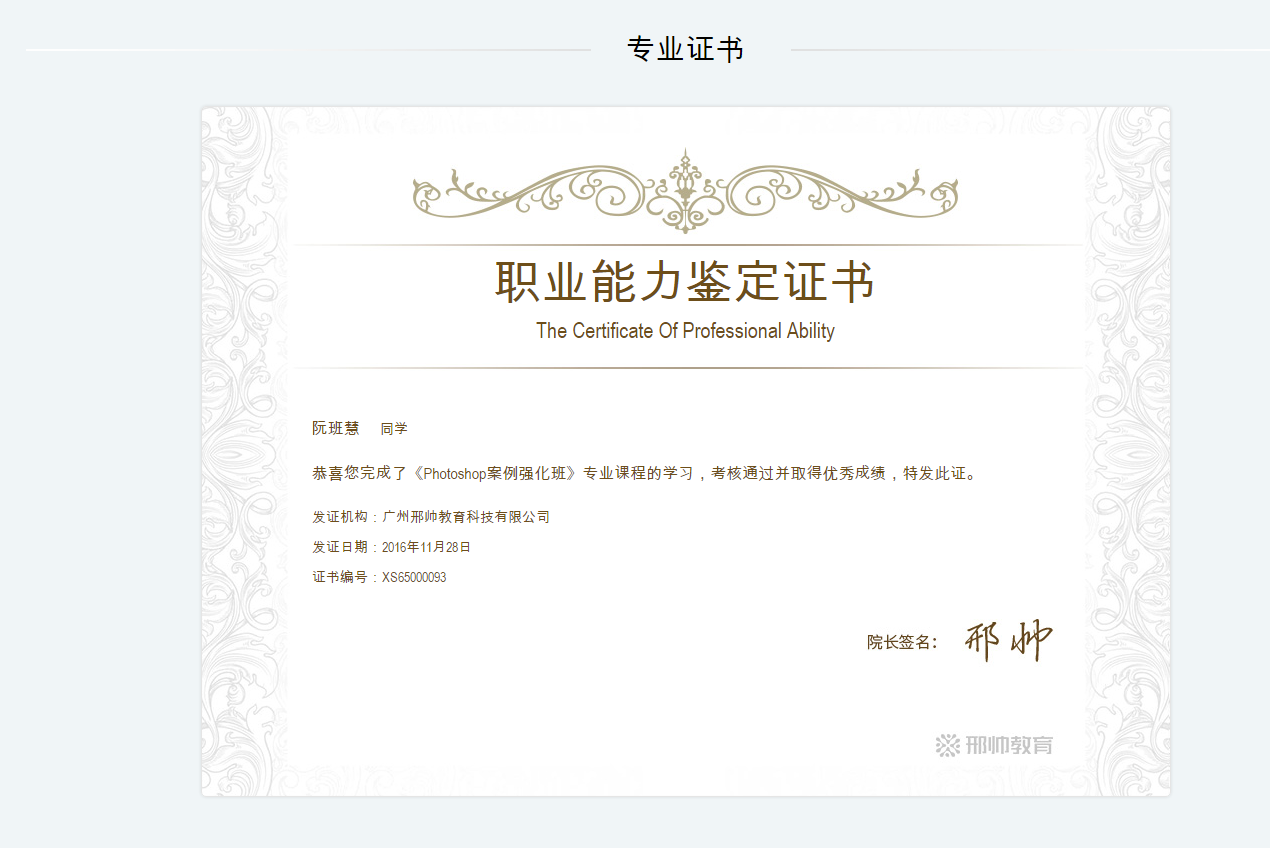Screen dimensions: 1270x848
Task: Click the issuer 广州邢帅教育科技有限公司
Action: pos(466,517)
